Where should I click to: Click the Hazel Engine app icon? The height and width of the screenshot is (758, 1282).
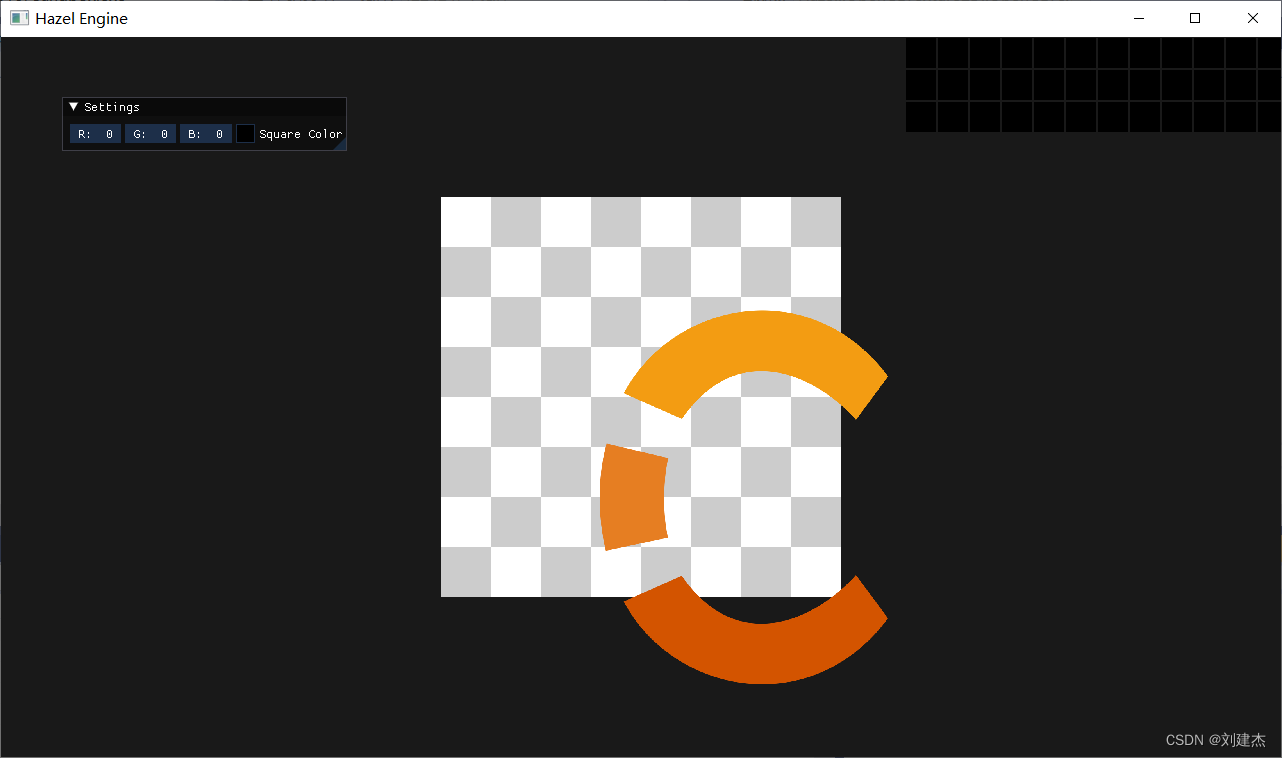point(19,18)
